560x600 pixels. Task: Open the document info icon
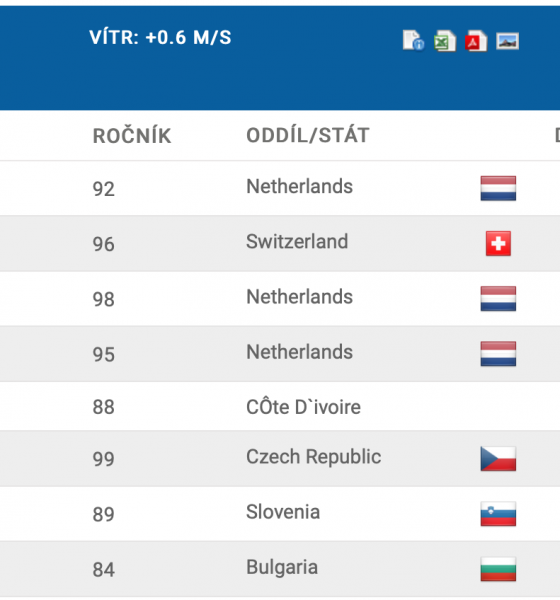click(x=413, y=40)
